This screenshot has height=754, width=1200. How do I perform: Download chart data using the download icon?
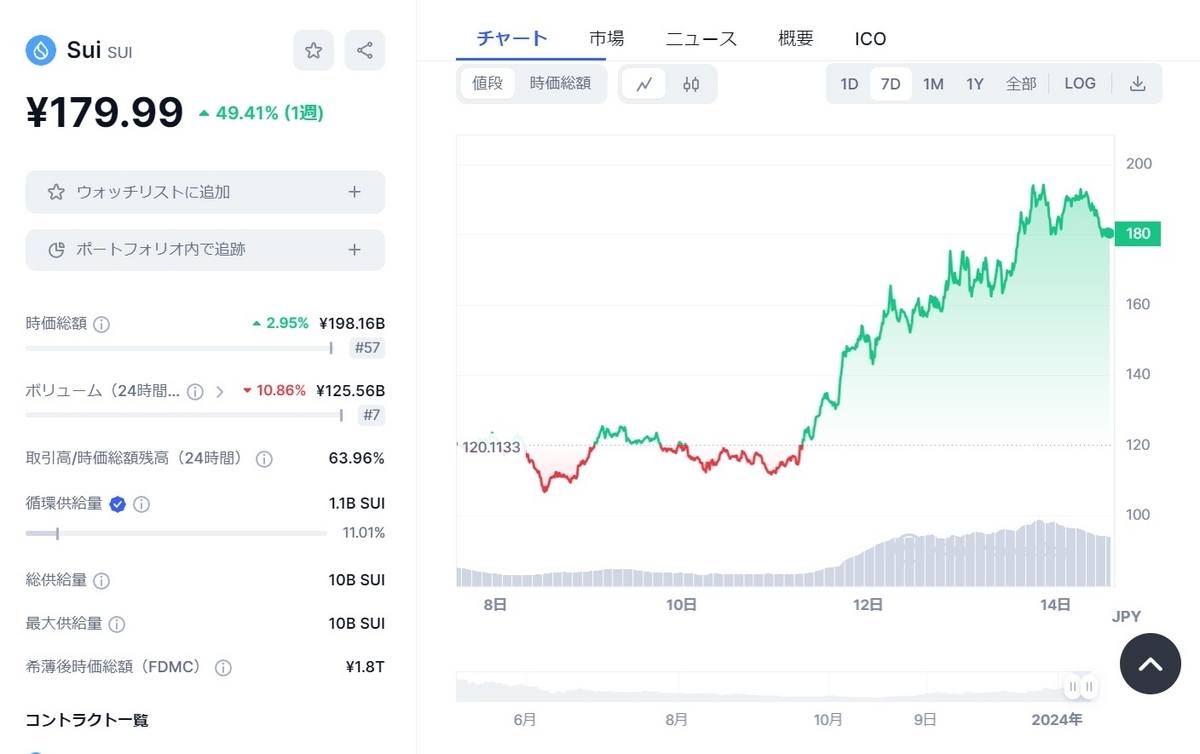(x=1137, y=84)
